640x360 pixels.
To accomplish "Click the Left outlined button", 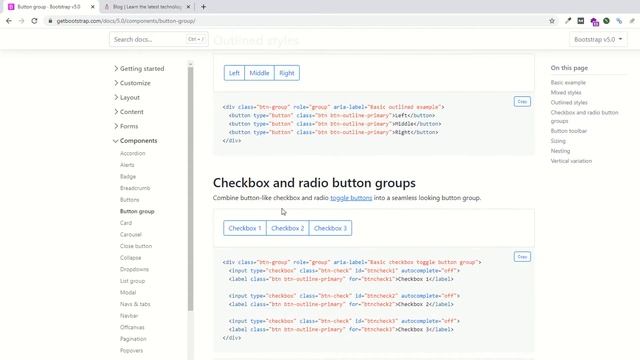I will point(234,73).
